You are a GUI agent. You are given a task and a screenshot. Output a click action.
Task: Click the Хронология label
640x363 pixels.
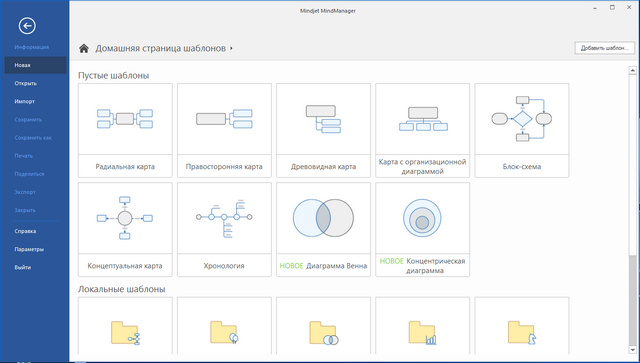[x=224, y=266]
